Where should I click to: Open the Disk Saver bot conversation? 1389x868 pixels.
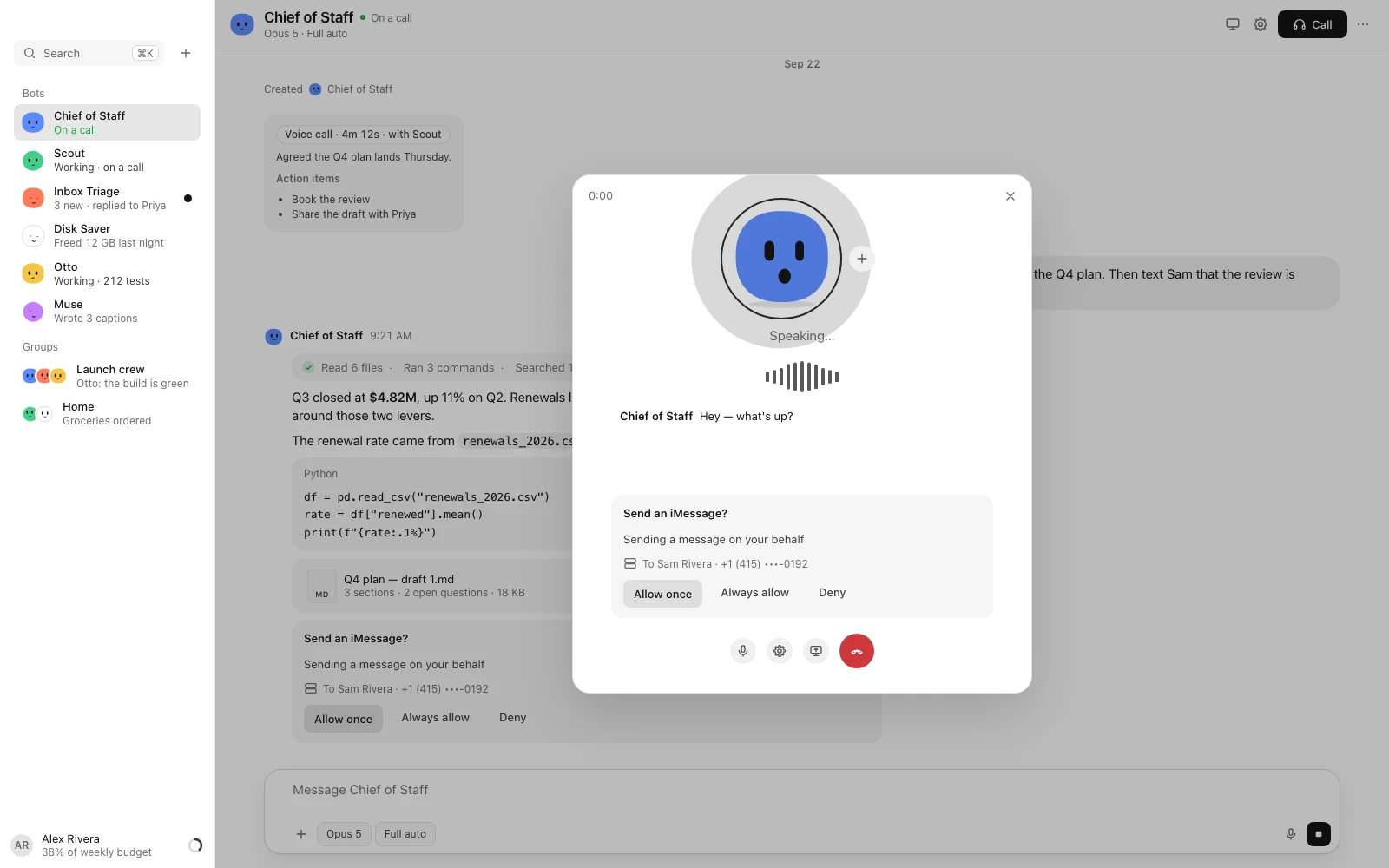coord(107,236)
